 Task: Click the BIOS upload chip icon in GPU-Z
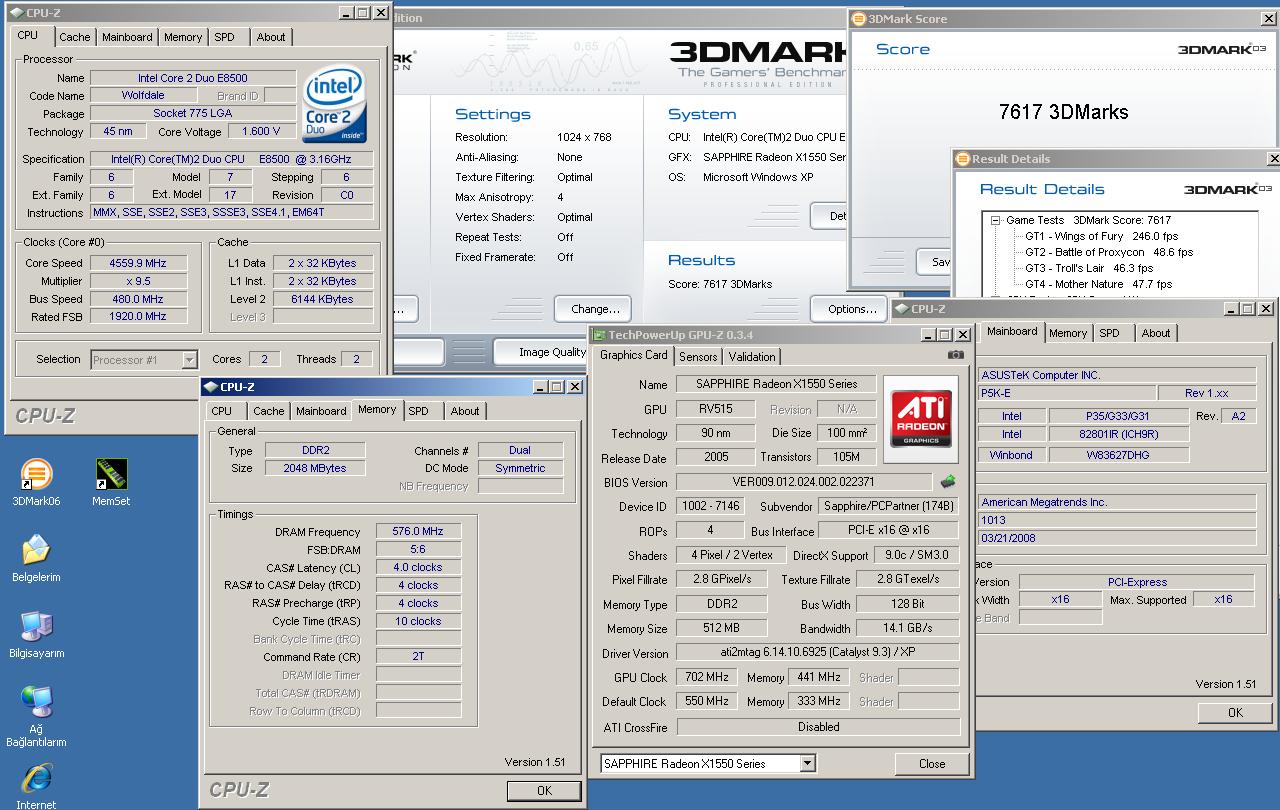[947, 482]
